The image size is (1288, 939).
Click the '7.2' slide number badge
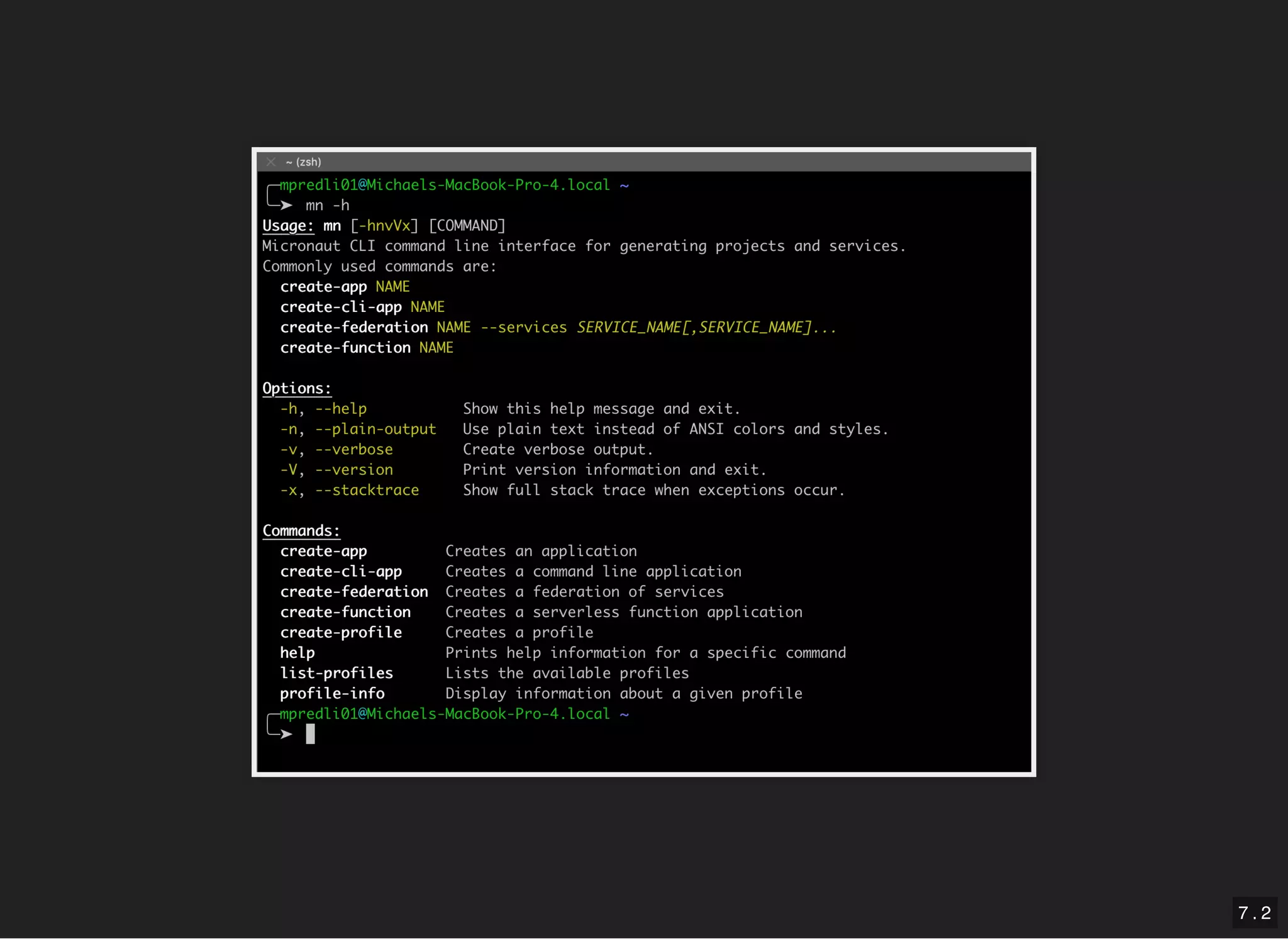coord(1254,913)
